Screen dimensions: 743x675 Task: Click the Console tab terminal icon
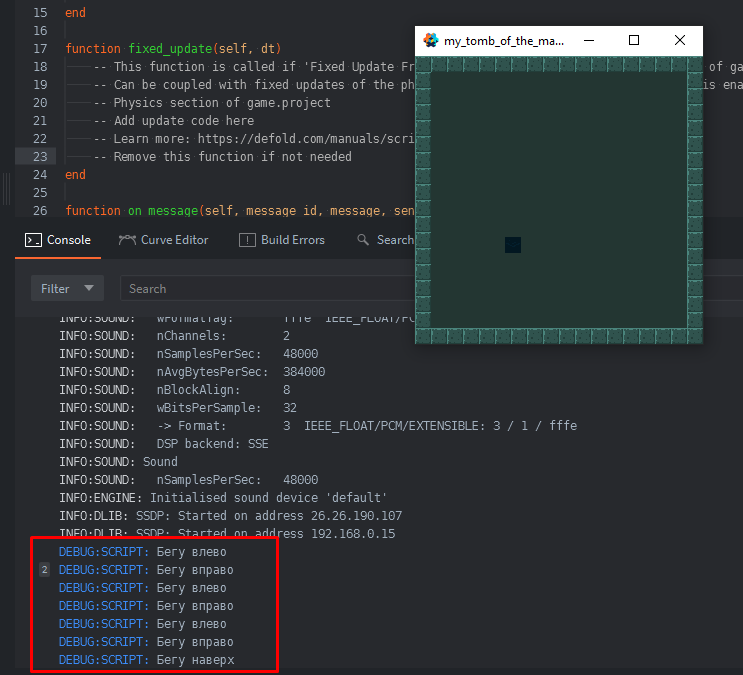tap(32, 240)
